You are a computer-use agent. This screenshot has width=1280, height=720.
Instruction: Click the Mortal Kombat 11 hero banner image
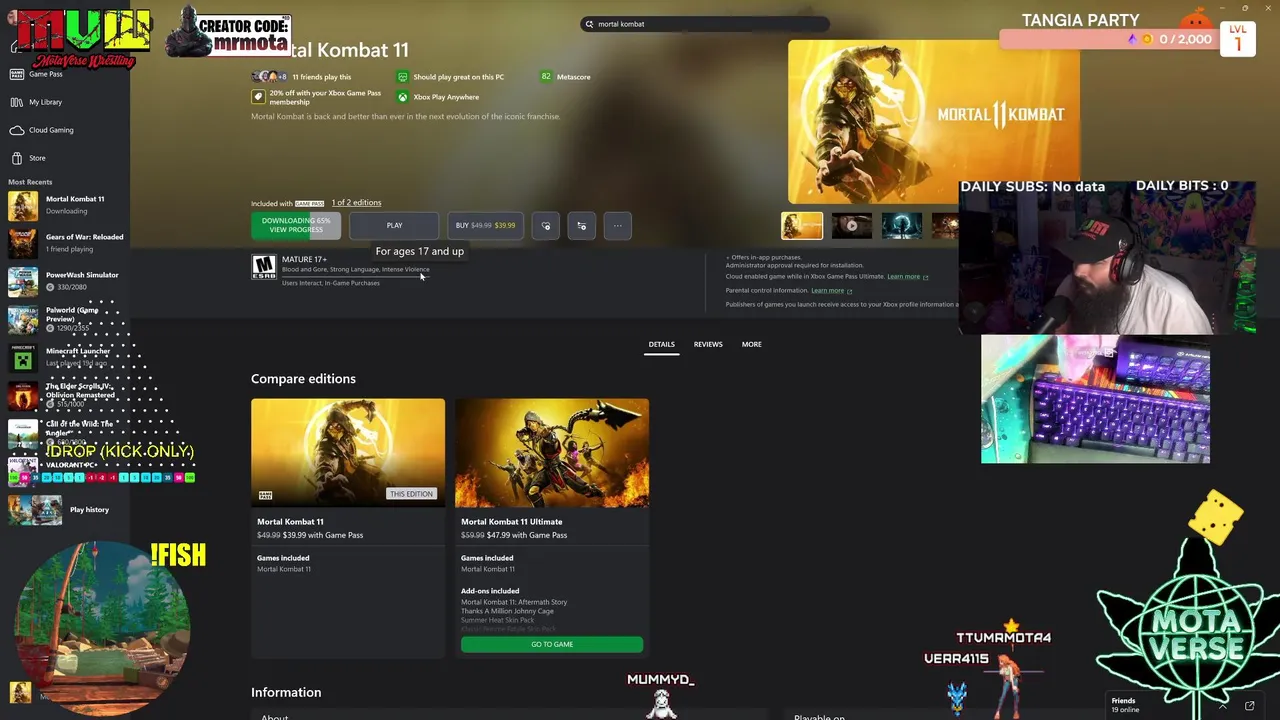pos(934,122)
